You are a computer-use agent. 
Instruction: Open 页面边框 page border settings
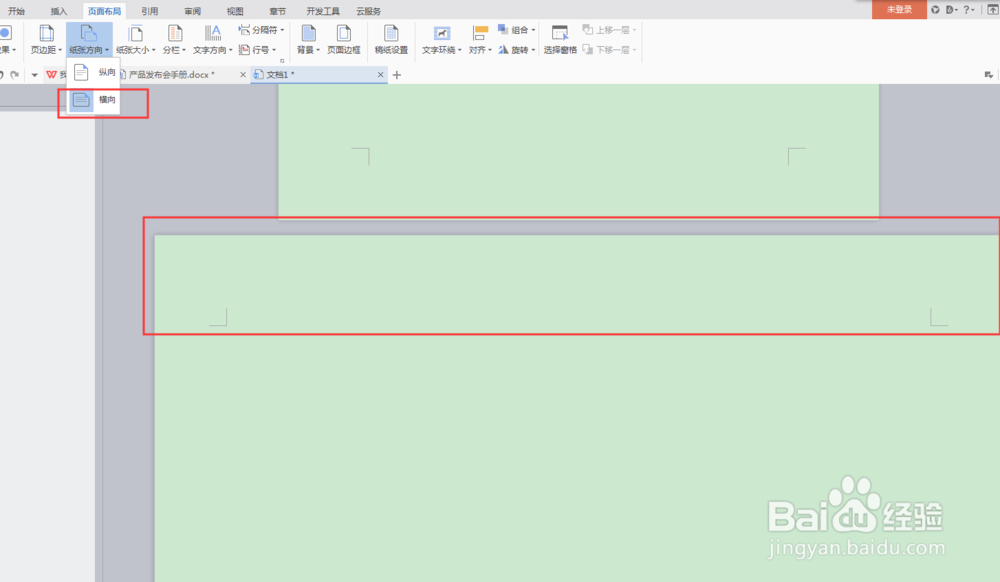coord(344,39)
